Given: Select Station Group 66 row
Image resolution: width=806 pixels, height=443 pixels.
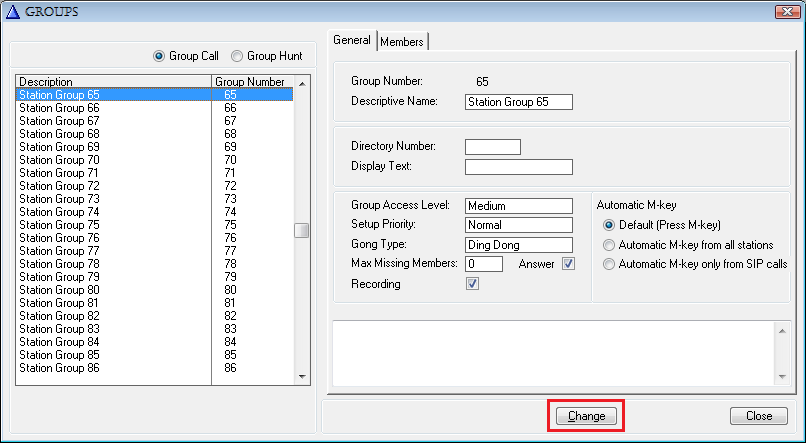Looking at the screenshot, I should point(155,108).
